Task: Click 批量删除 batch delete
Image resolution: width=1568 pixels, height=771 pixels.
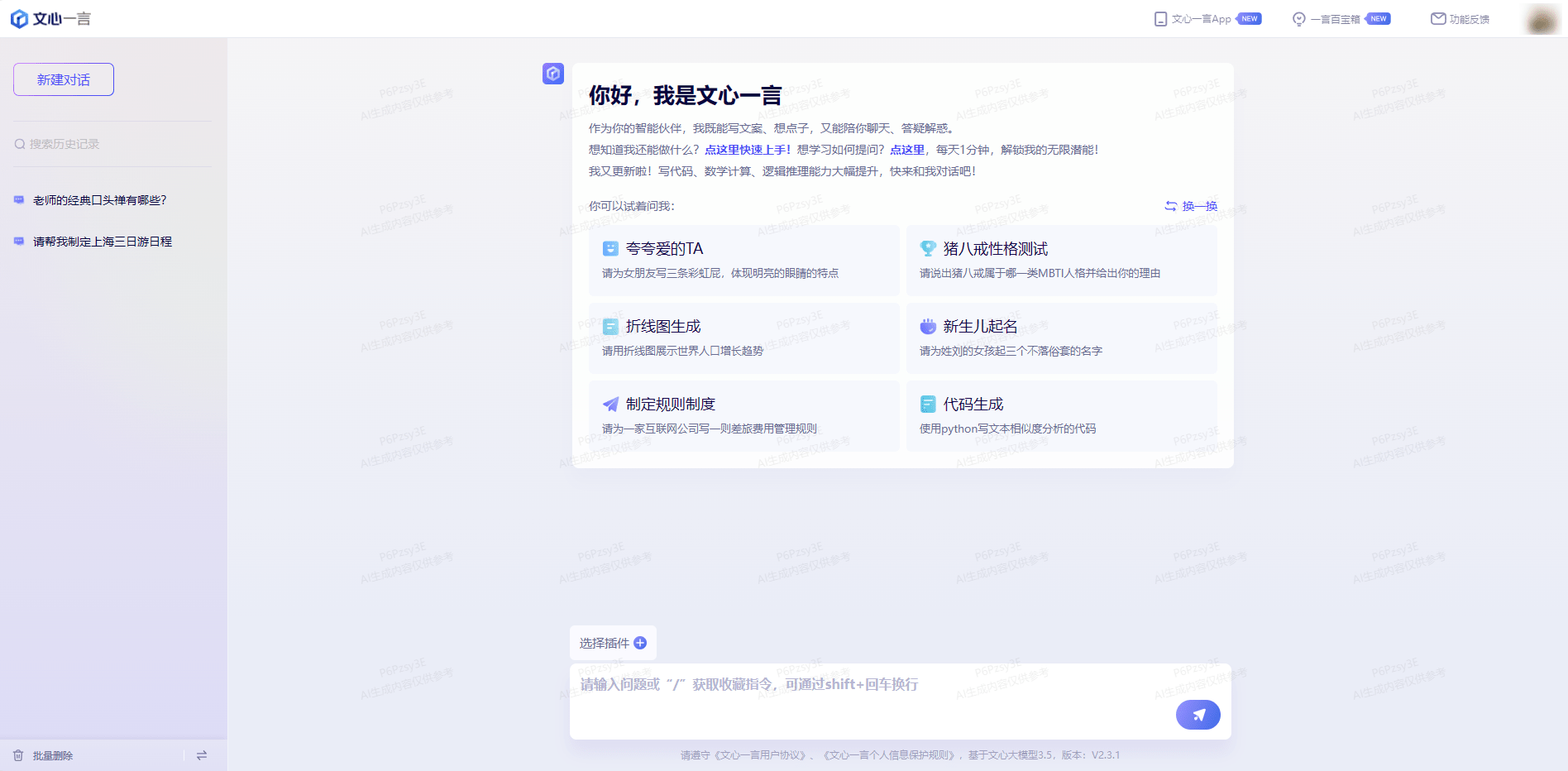Action: click(53, 755)
